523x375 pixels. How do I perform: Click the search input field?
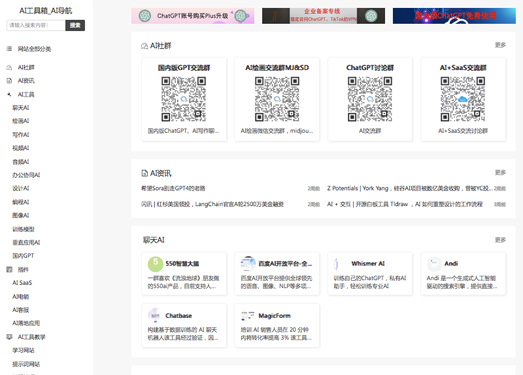tap(36, 25)
